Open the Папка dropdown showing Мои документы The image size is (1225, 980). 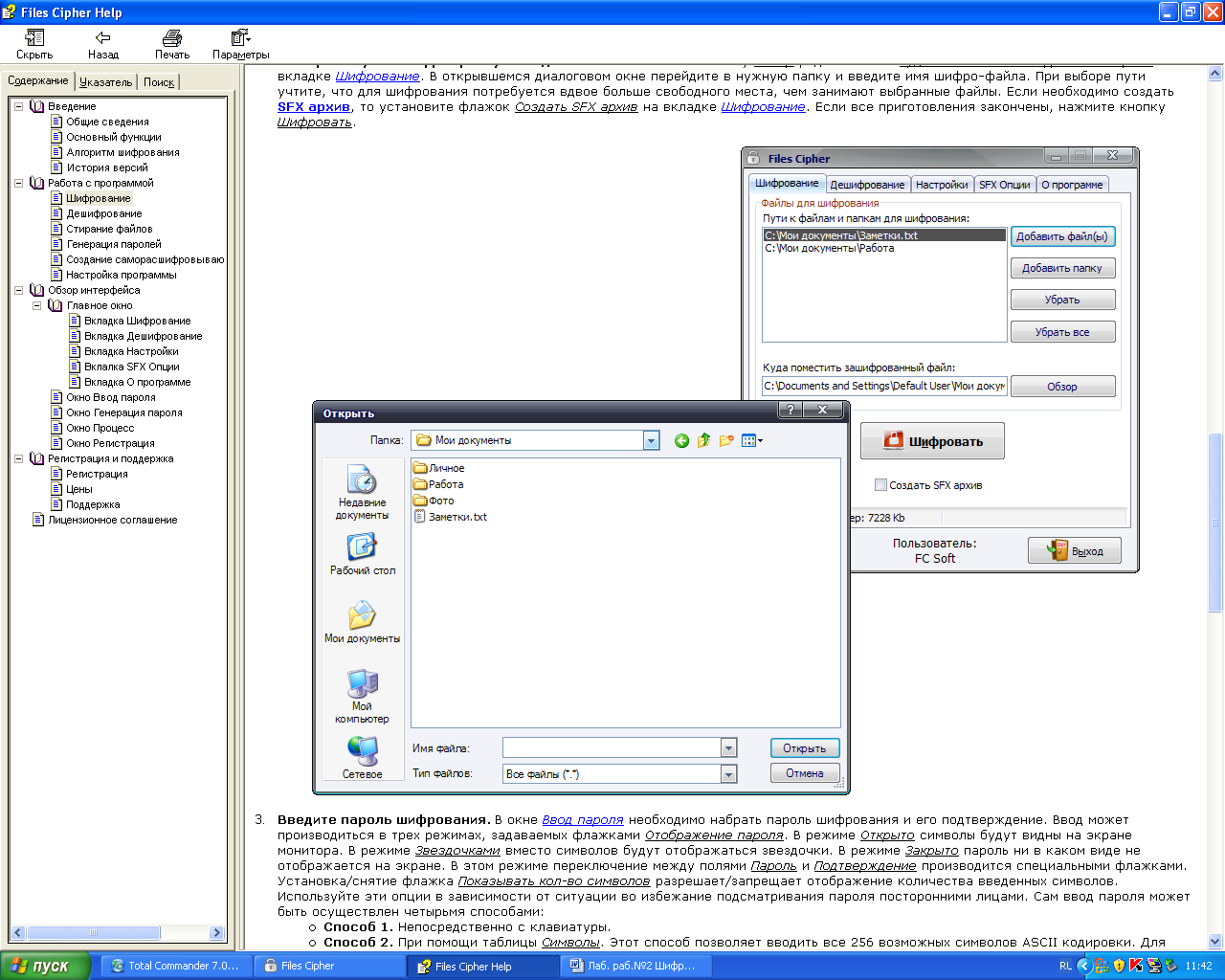[651, 440]
